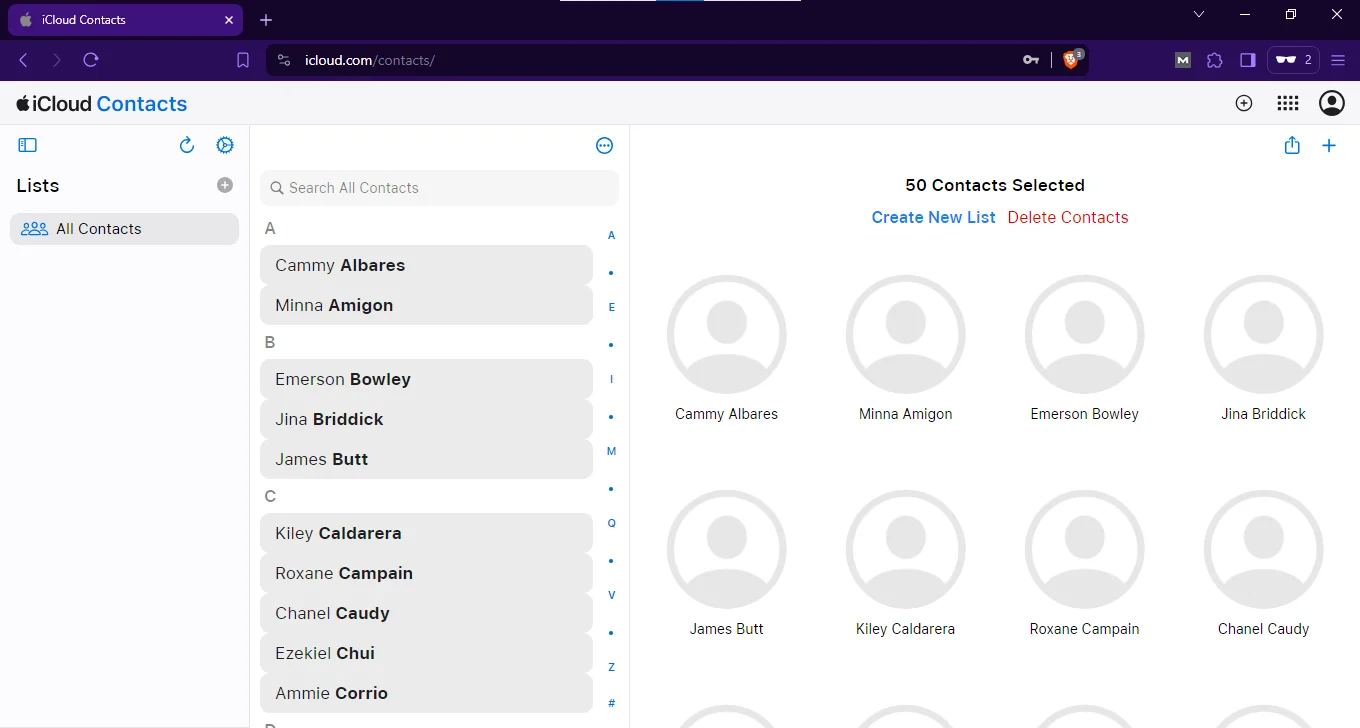Open Brave Shields lion icon
The height and width of the screenshot is (728, 1360).
[x=1072, y=59]
